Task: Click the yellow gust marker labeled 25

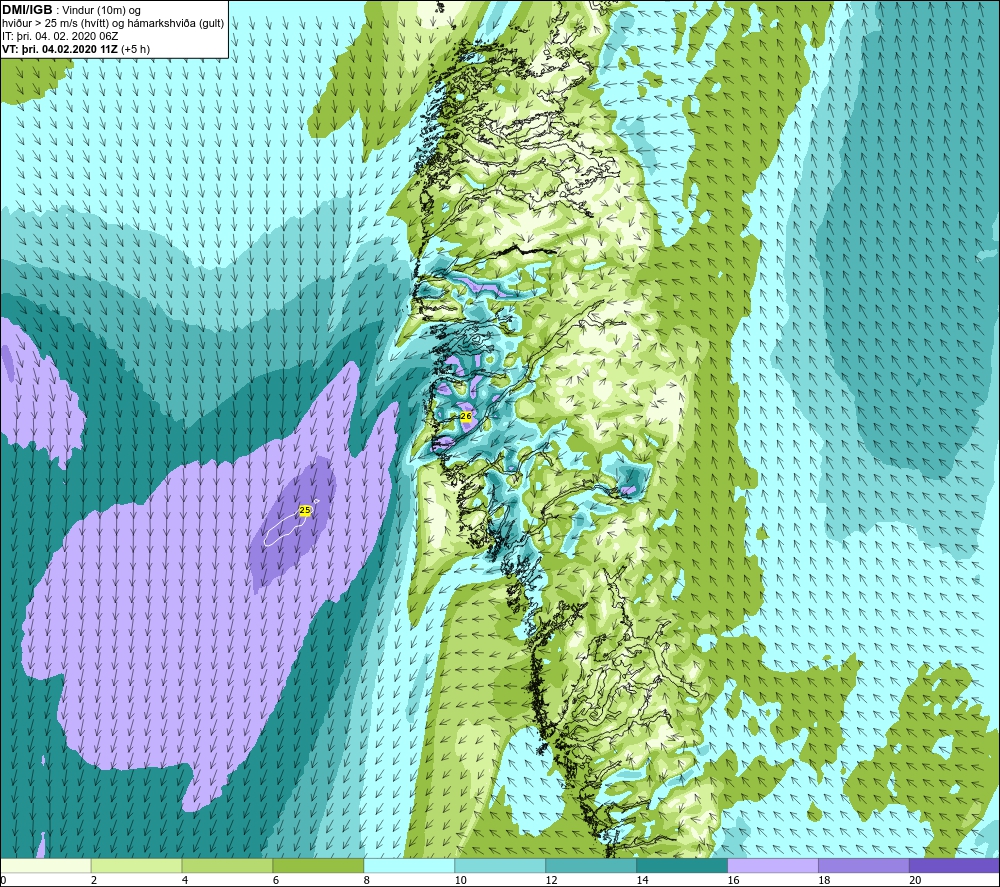Action: point(305,510)
